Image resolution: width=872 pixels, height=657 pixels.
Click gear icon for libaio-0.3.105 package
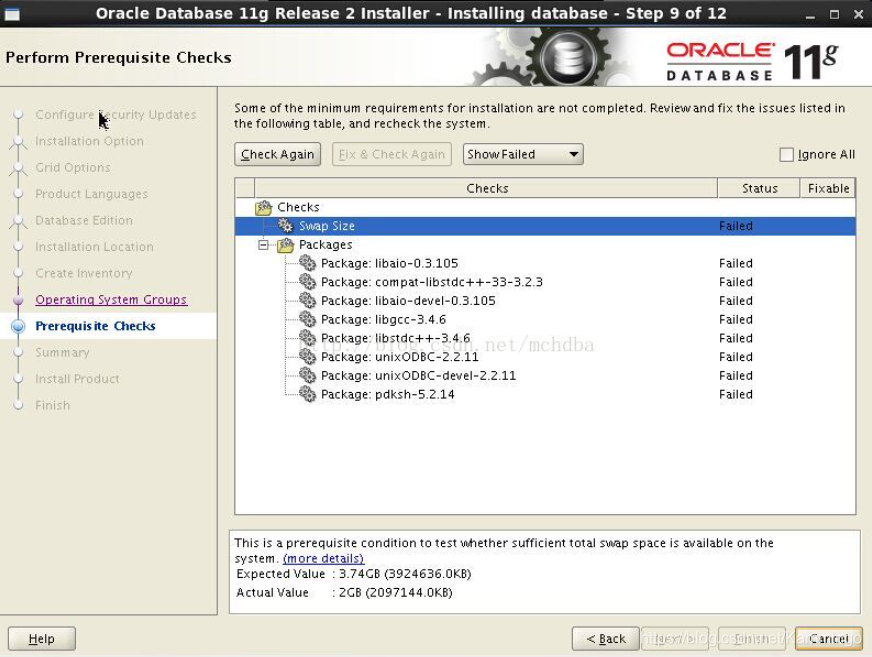[x=307, y=263]
